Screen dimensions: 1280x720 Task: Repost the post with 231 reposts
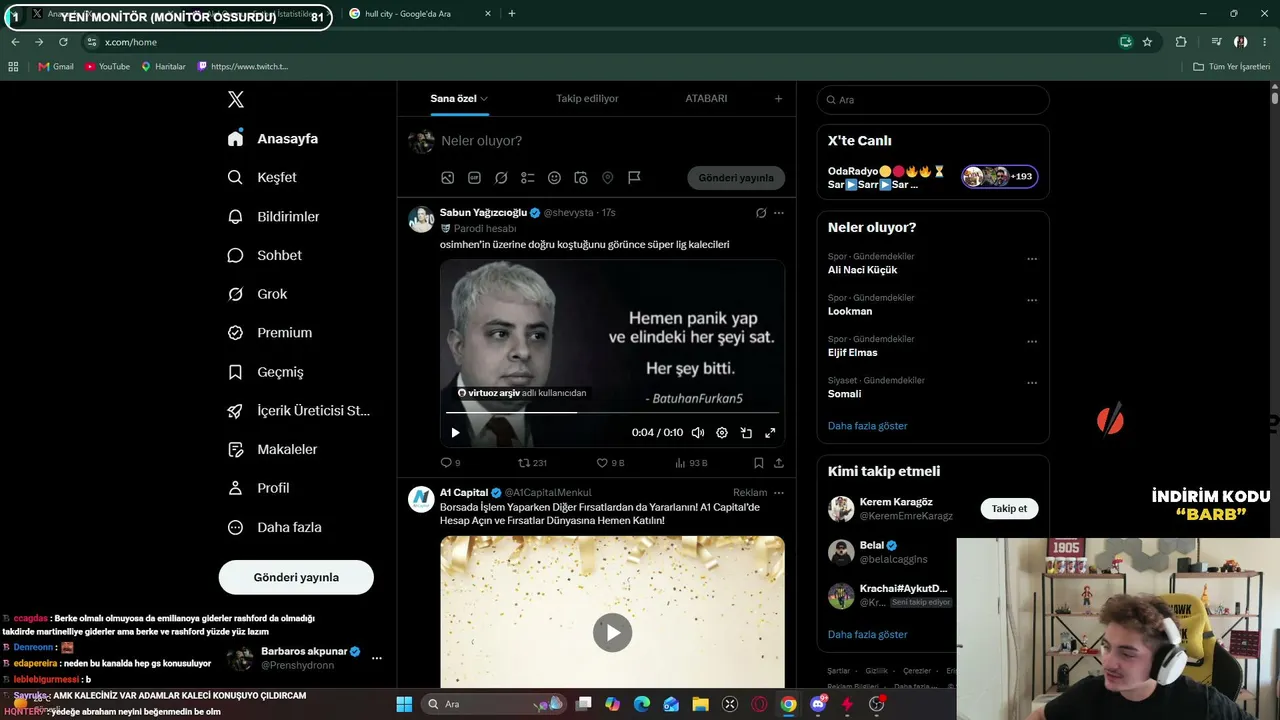[x=532, y=463]
